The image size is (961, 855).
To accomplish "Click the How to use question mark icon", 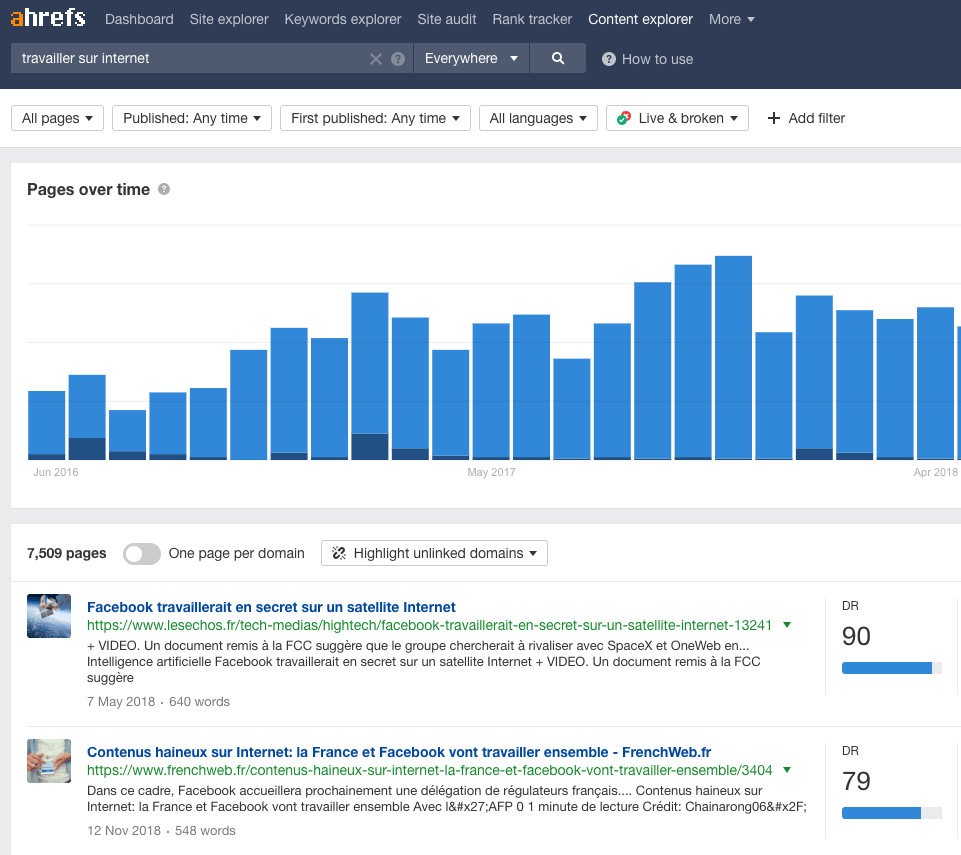I will [609, 59].
